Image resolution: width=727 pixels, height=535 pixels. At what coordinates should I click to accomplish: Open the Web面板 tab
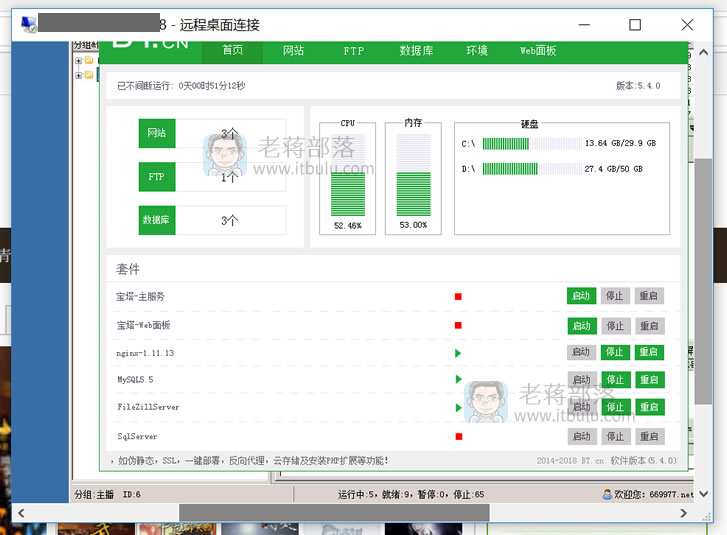[x=537, y=51]
